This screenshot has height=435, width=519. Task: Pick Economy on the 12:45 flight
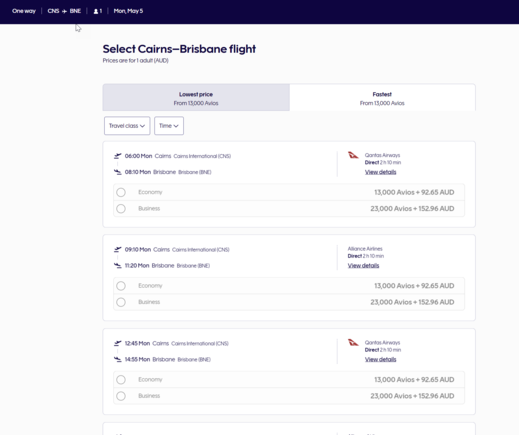click(121, 380)
